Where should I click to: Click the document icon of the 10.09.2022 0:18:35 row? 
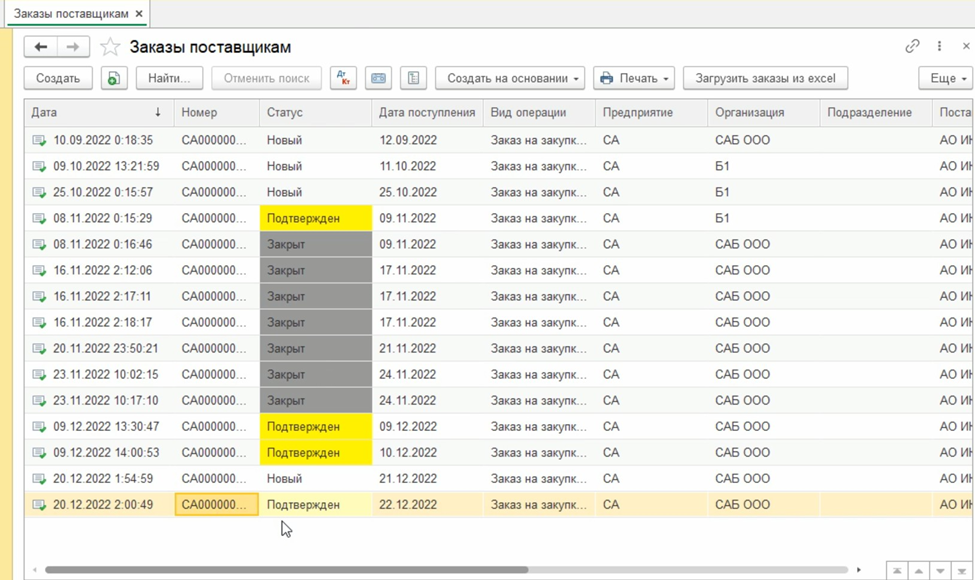coord(39,140)
